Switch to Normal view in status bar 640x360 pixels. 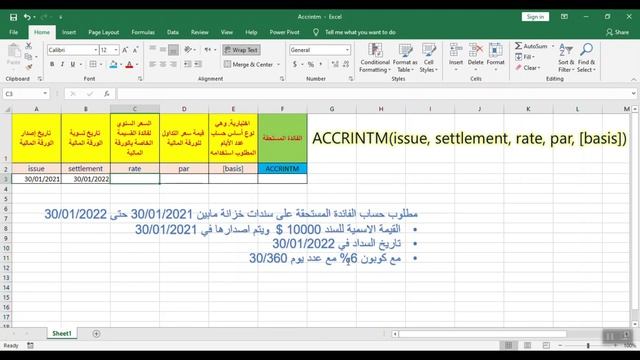click(509, 346)
